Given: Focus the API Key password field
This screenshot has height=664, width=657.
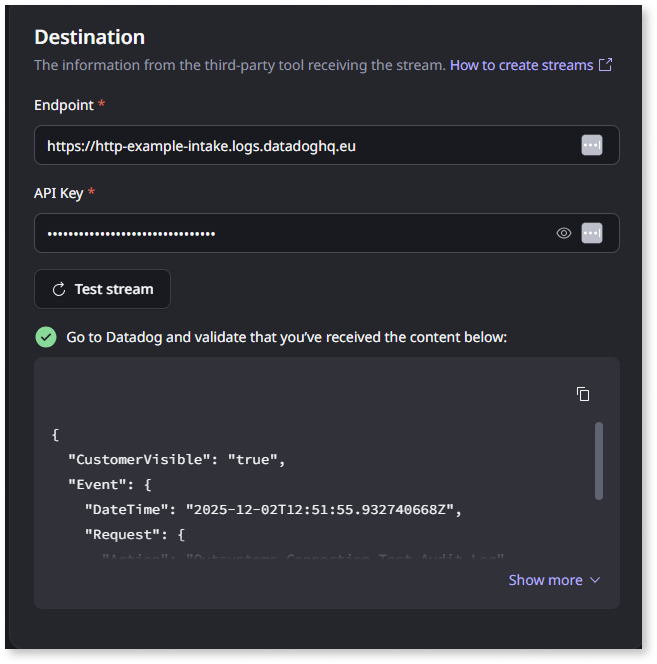Looking at the screenshot, I should (x=327, y=233).
